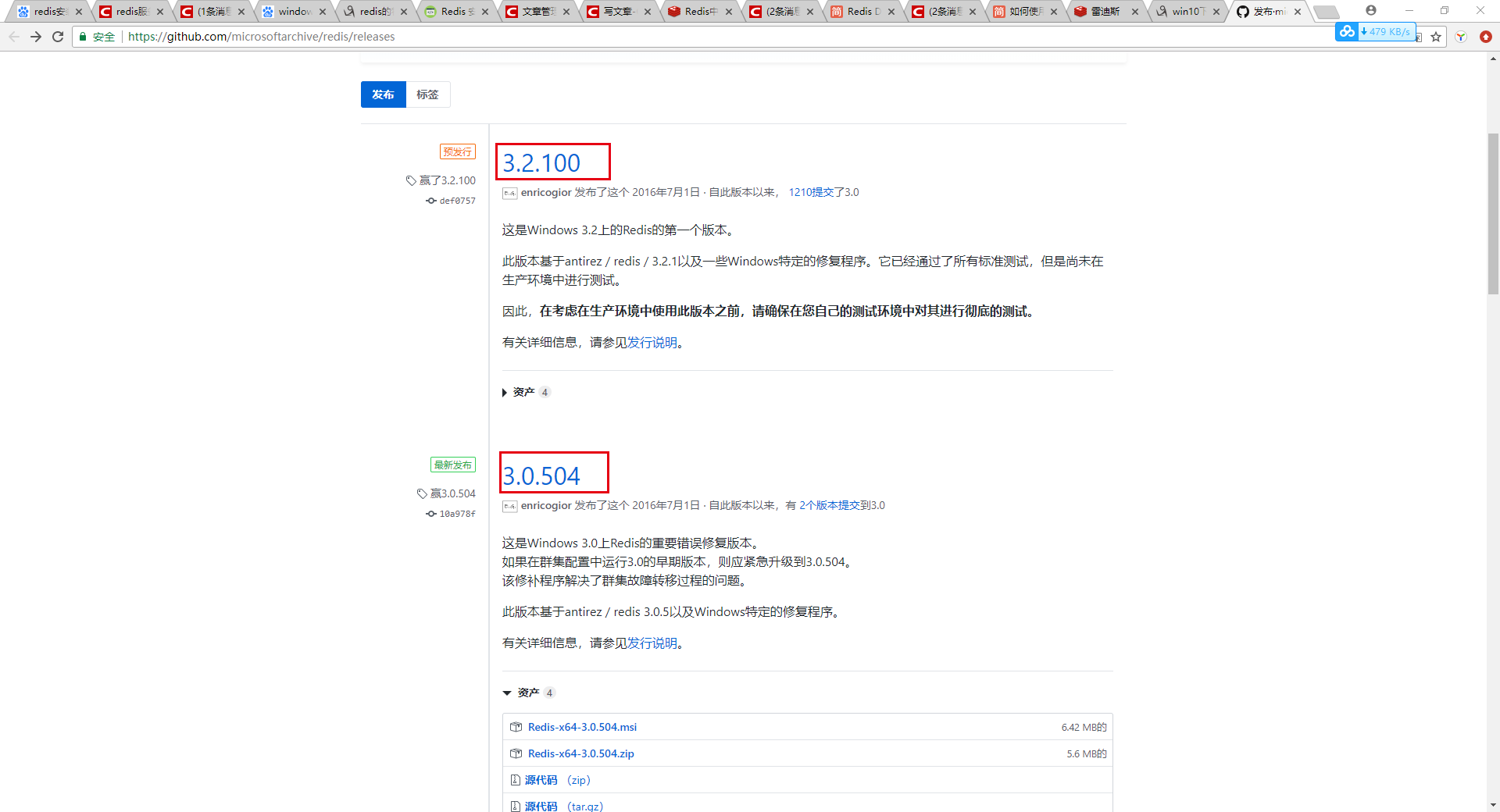1500x812 pixels.
Task: Click the vertical scrollbar thumb
Action: point(1493,213)
